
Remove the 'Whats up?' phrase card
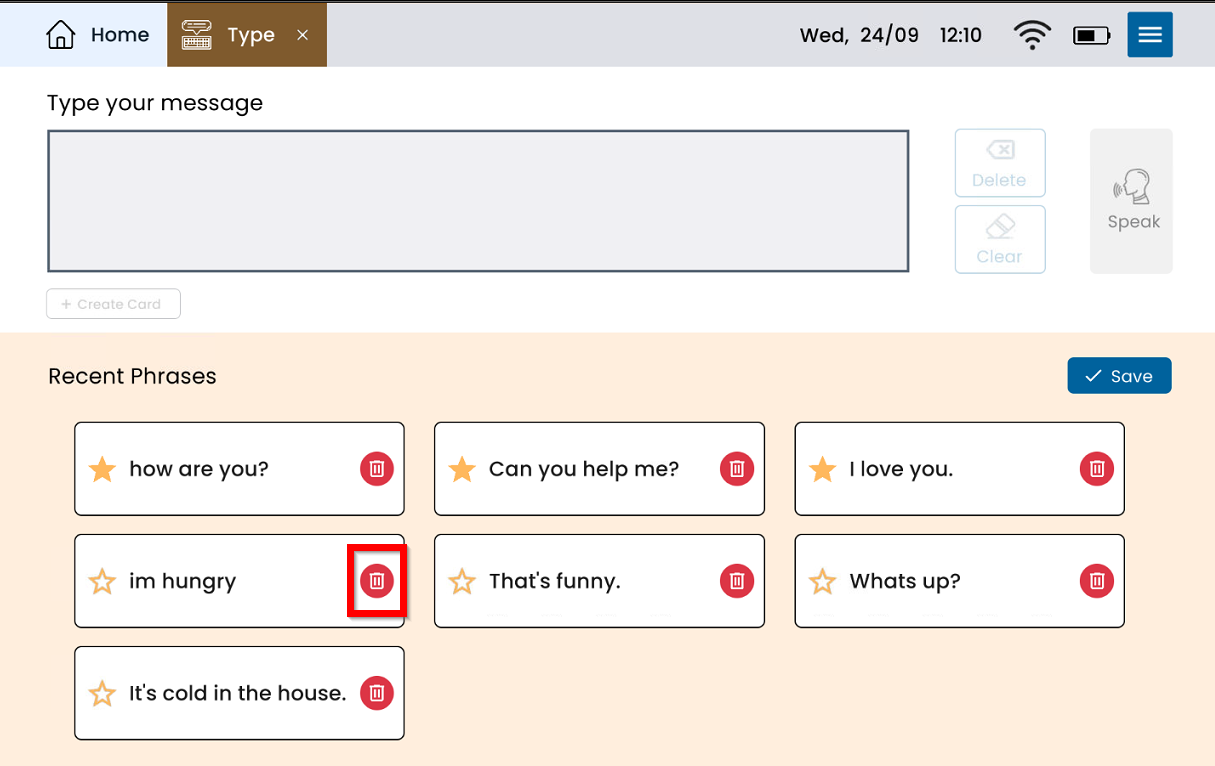[1097, 581]
